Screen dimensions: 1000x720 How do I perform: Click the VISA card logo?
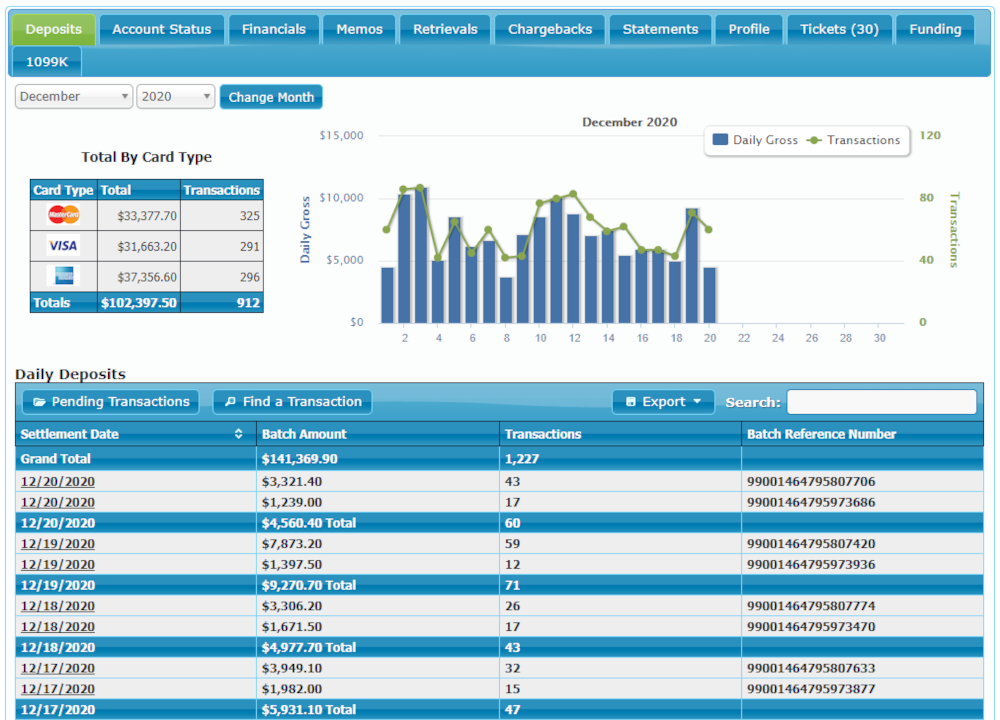pyautogui.click(x=63, y=246)
